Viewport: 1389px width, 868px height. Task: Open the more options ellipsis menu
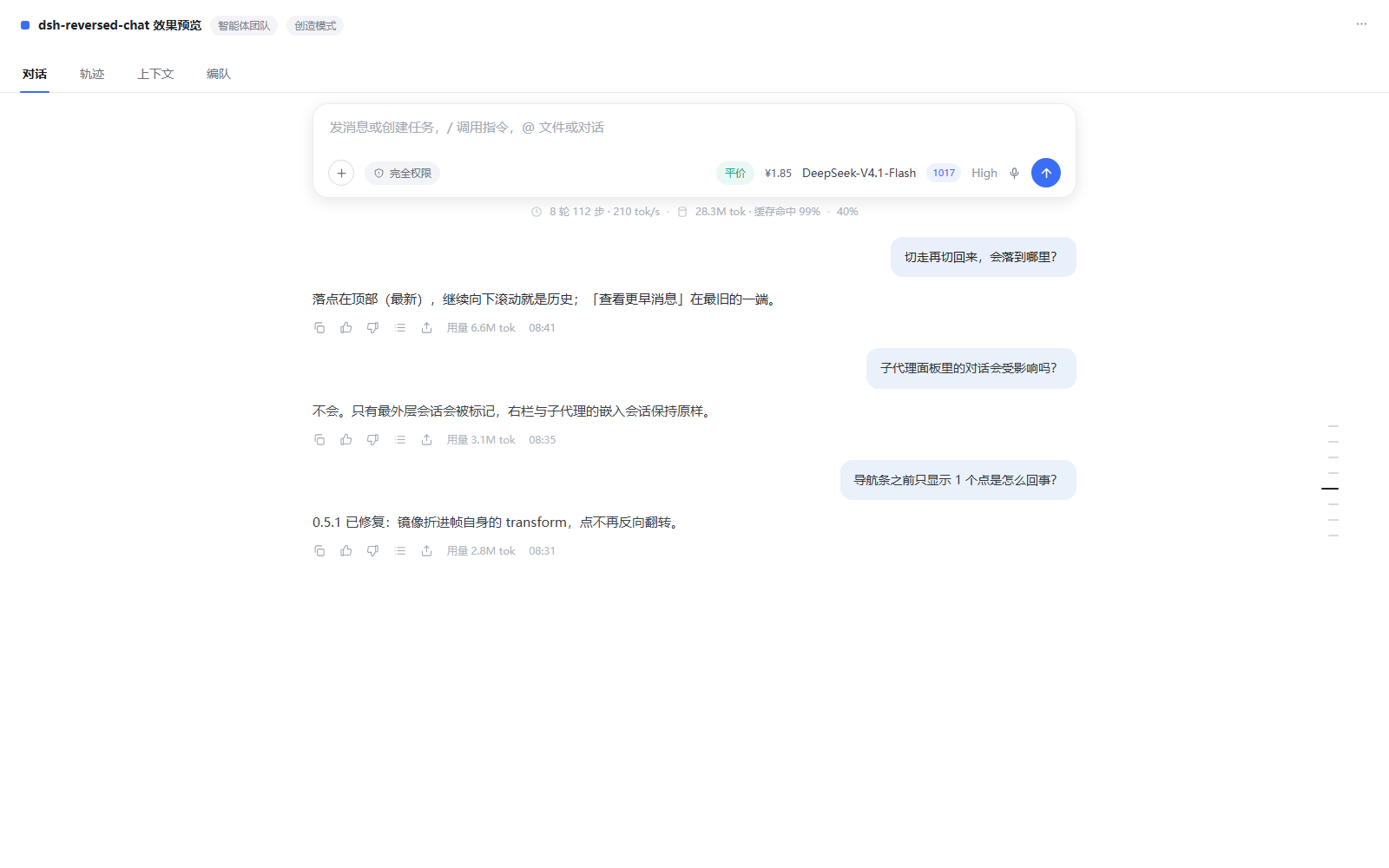click(x=1361, y=24)
